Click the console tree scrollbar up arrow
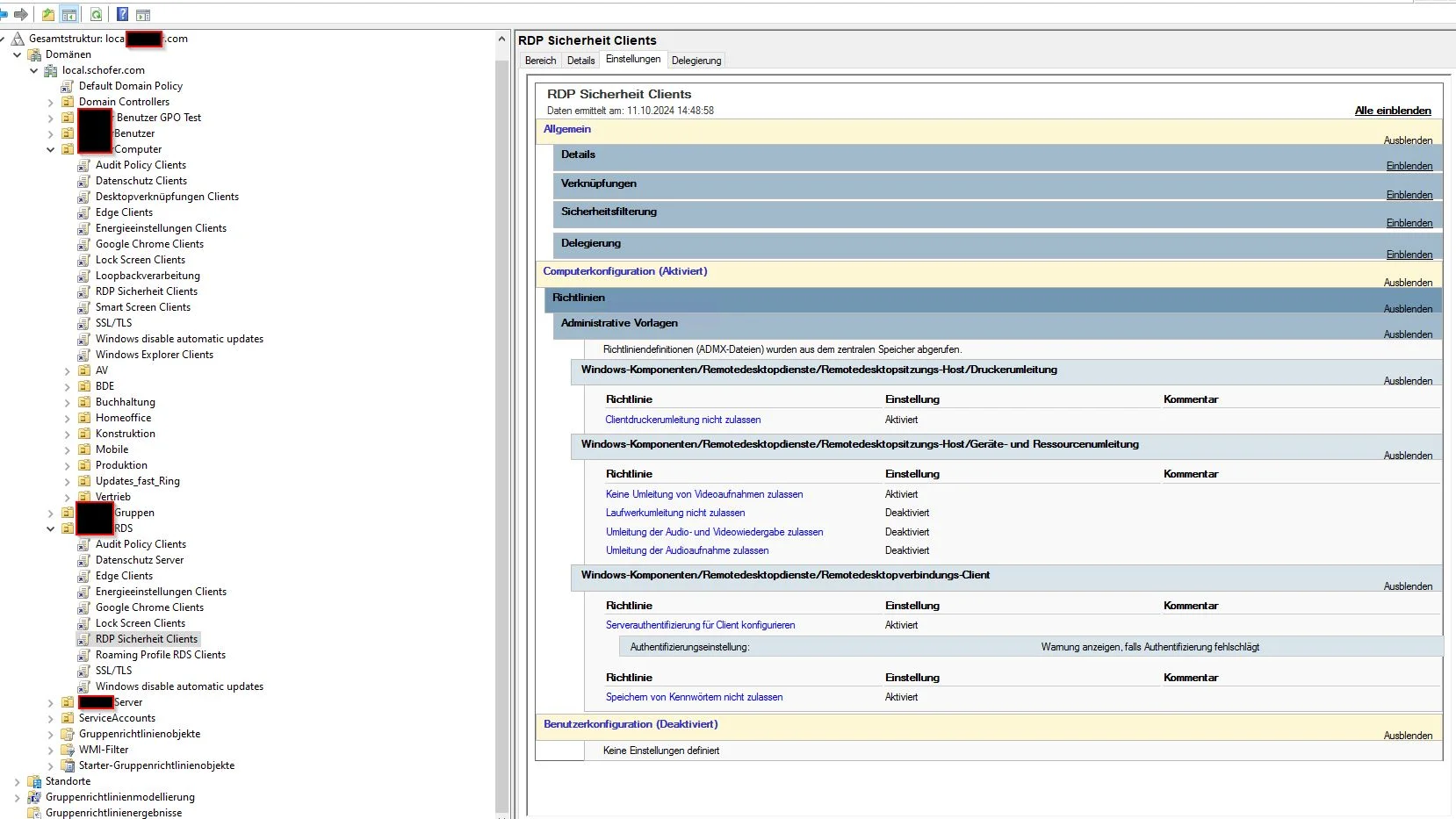This screenshot has height=819, width=1456. pyautogui.click(x=501, y=39)
